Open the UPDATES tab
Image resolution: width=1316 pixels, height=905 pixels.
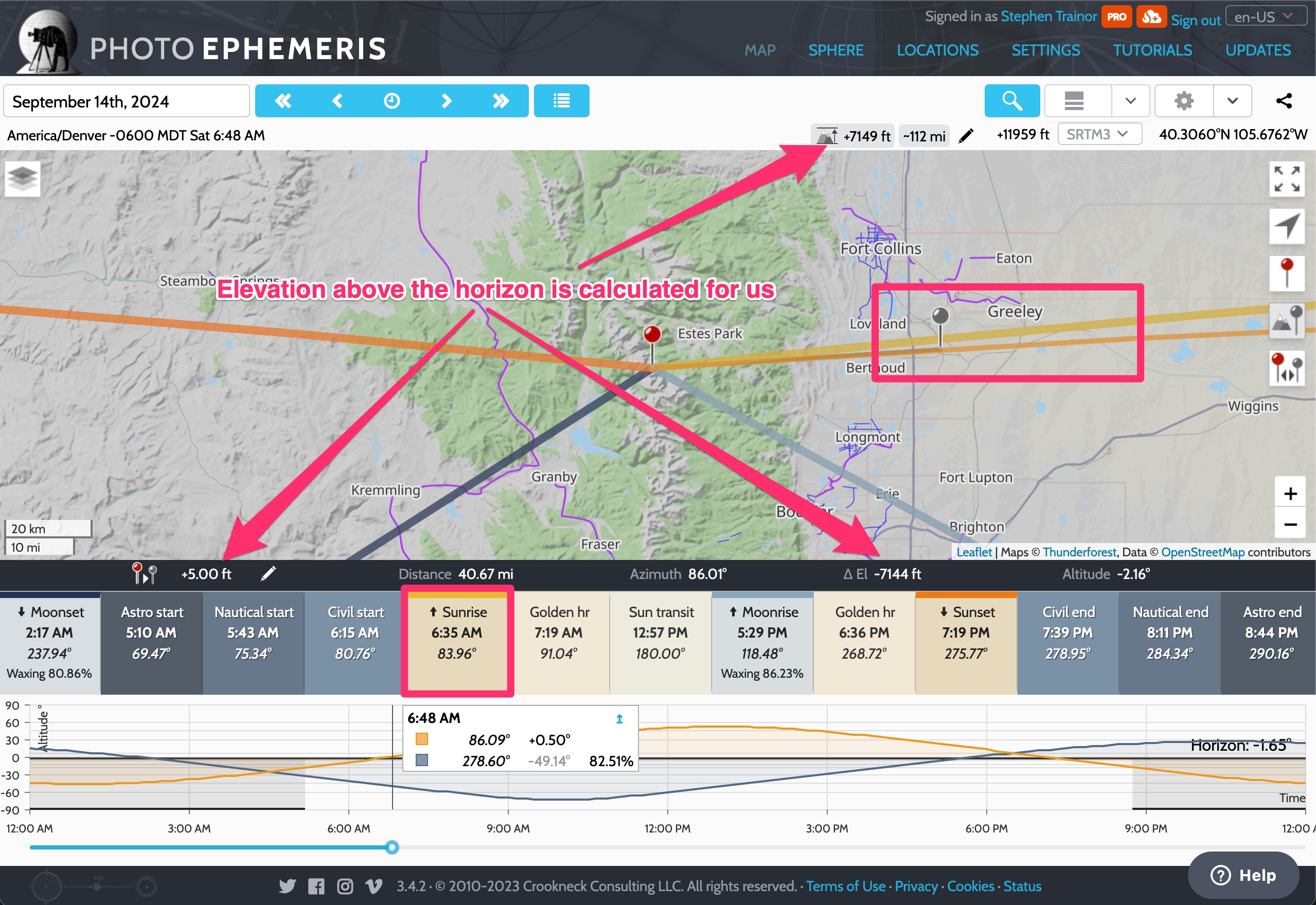tap(1258, 50)
